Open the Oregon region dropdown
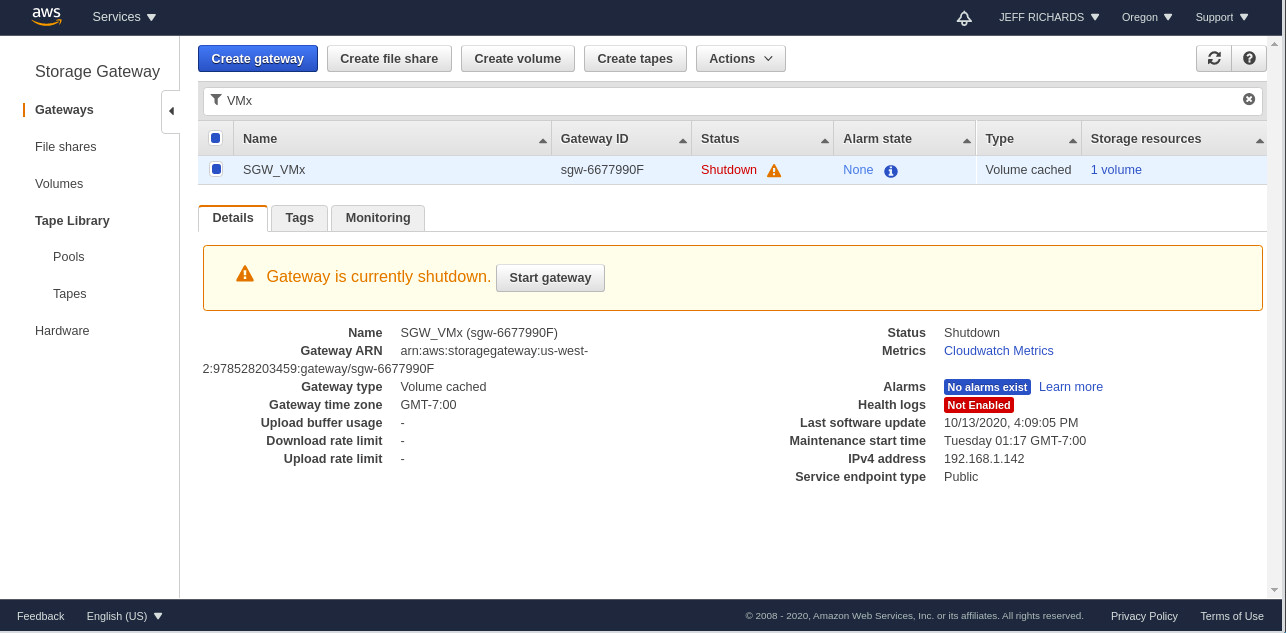This screenshot has height=633, width=1286. (1145, 17)
